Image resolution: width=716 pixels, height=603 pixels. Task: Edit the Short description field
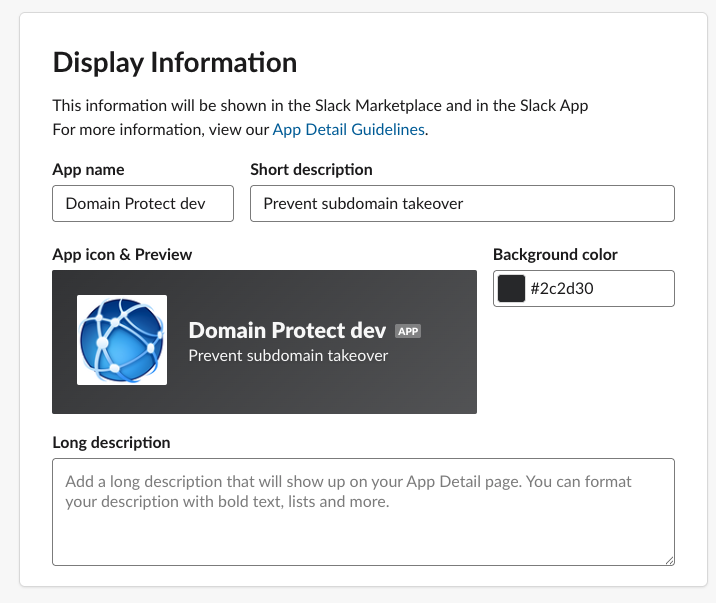pyautogui.click(x=462, y=204)
